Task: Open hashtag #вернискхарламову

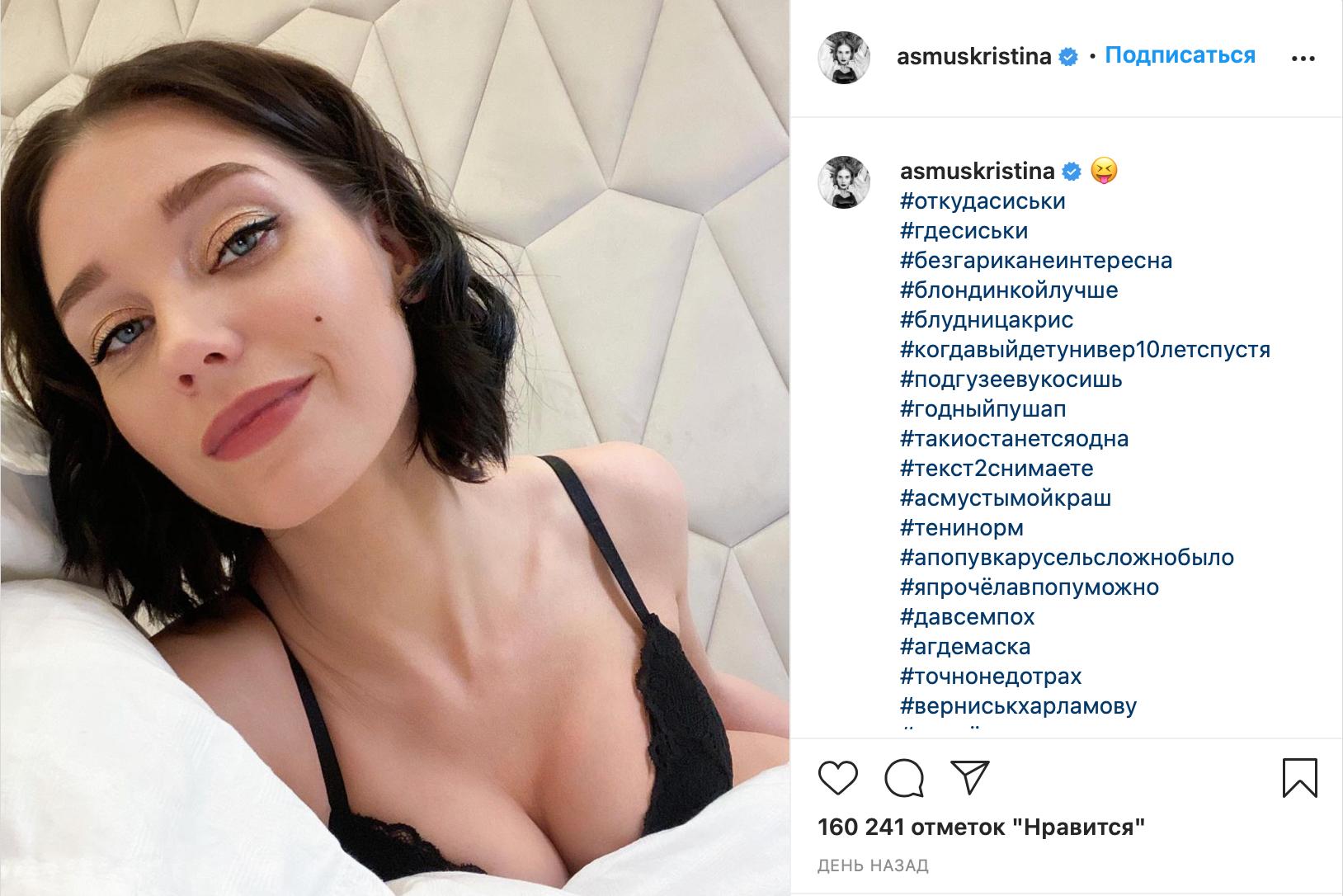Action: (x=1019, y=706)
